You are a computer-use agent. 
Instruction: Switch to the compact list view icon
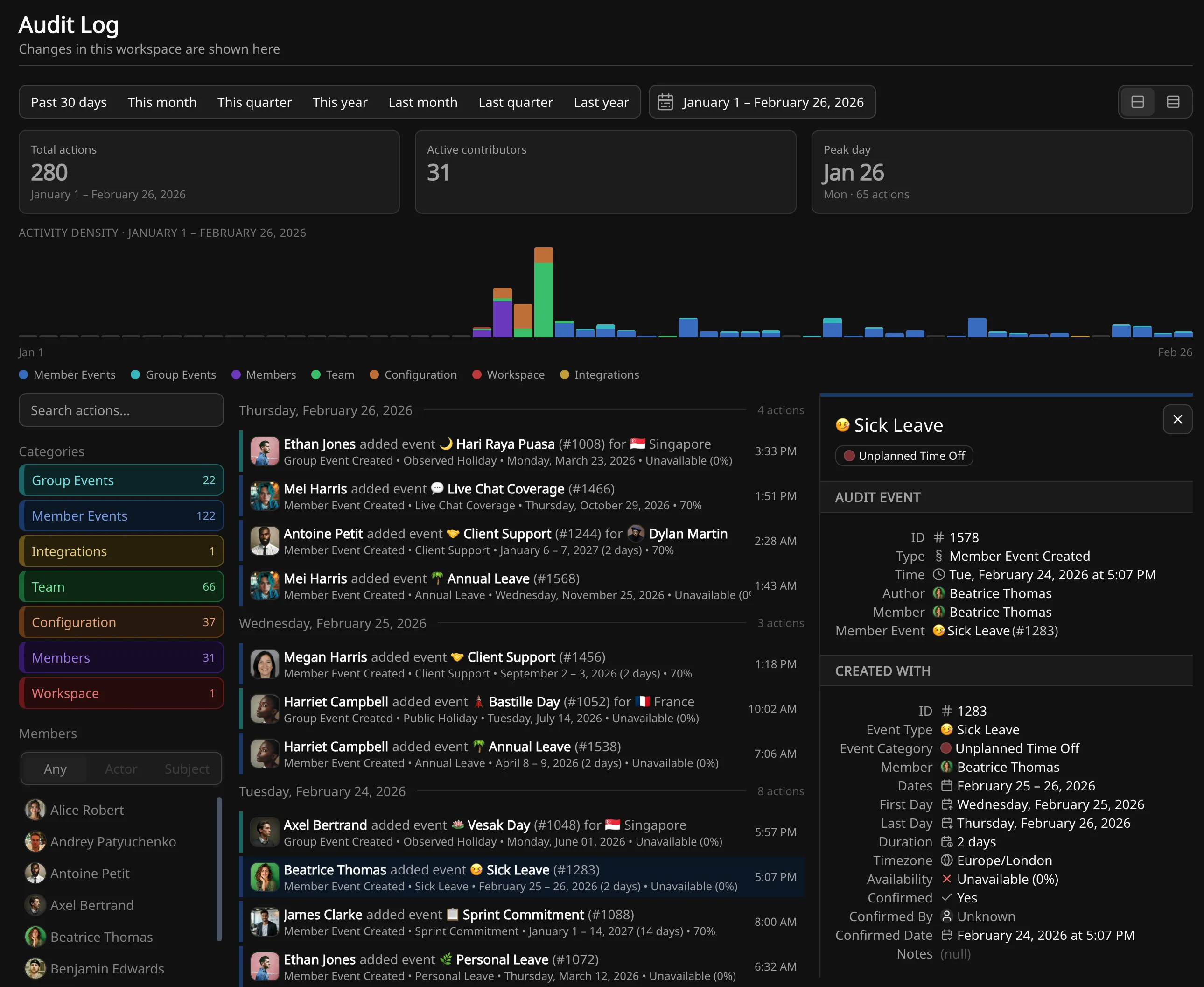pyautogui.click(x=1173, y=102)
